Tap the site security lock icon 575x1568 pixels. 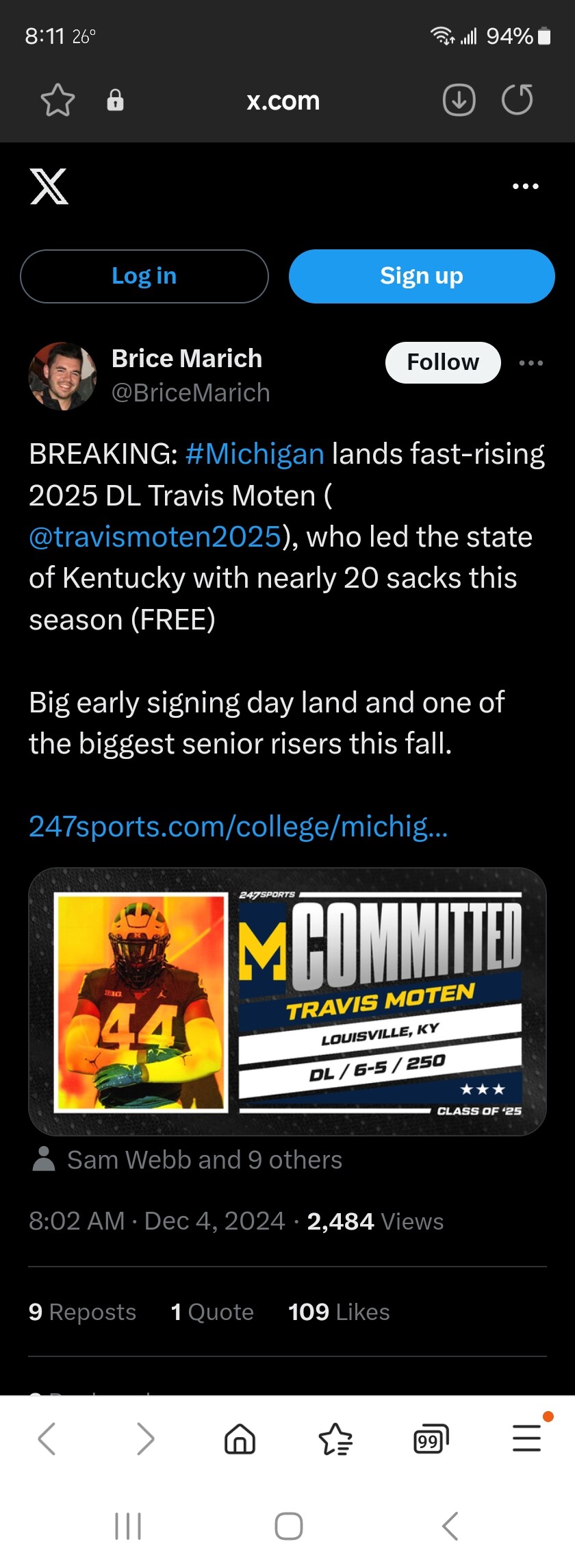pyautogui.click(x=115, y=100)
